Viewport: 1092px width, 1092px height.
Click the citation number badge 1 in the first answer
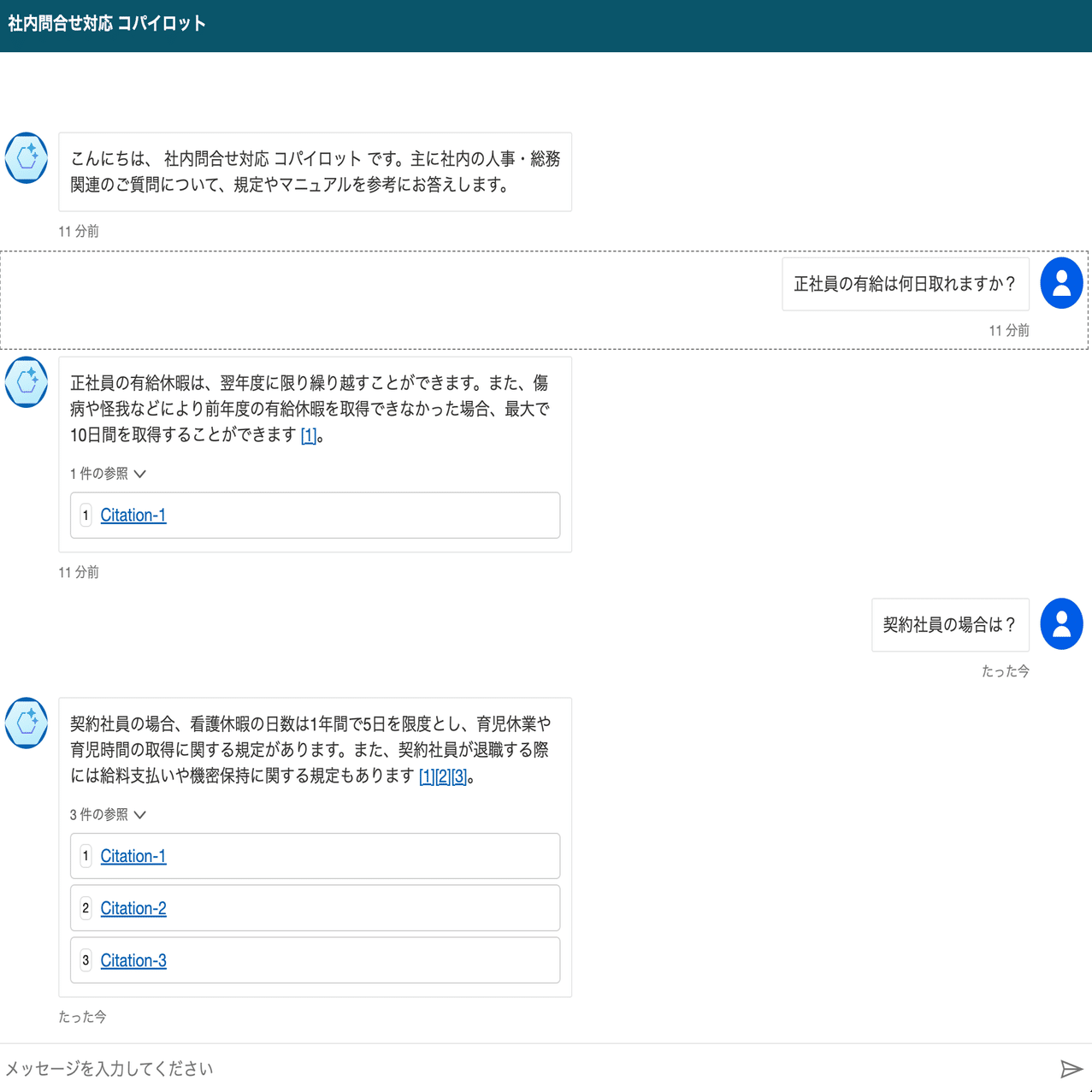click(x=86, y=515)
